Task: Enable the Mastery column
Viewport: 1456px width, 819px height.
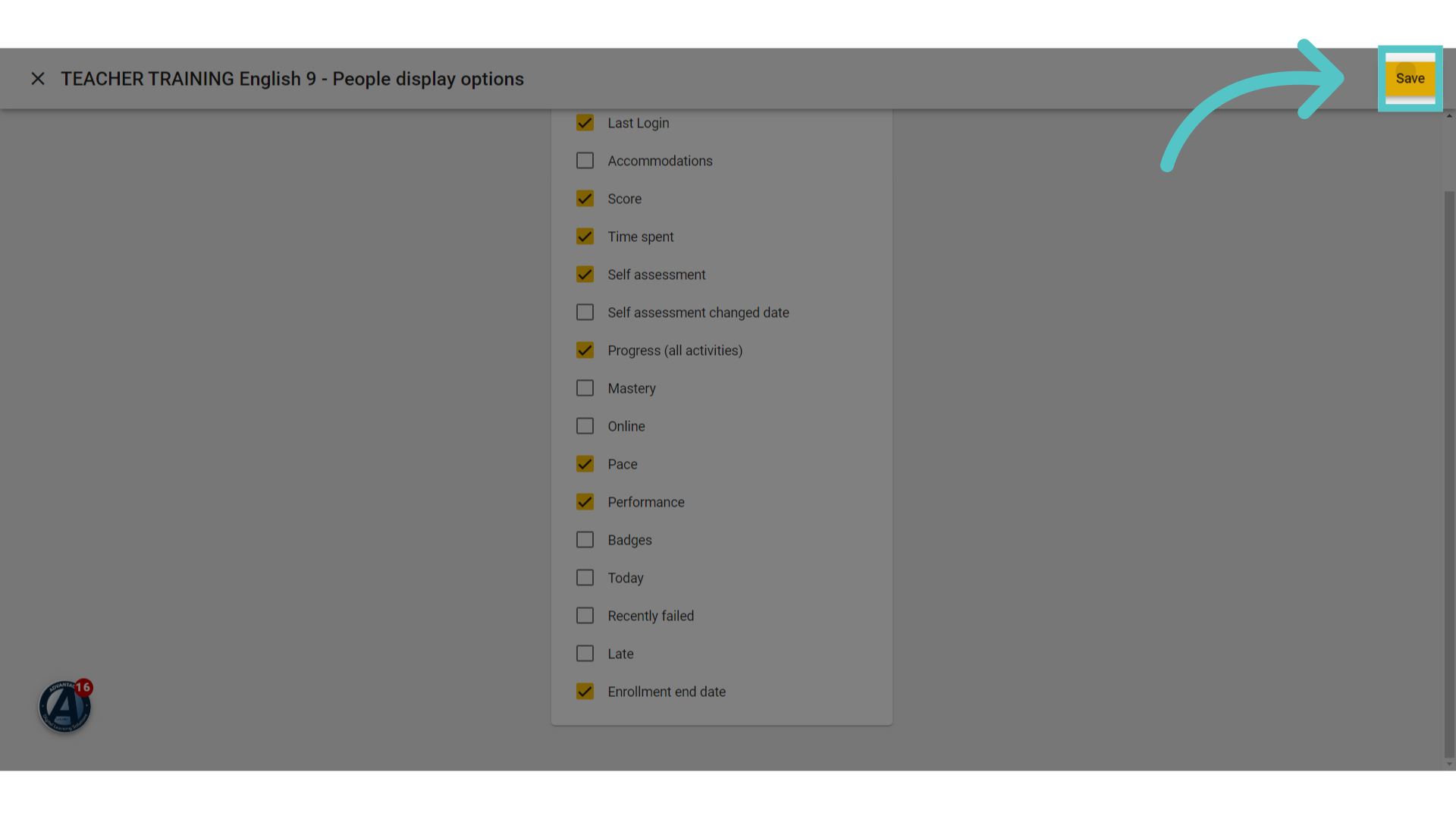Action: click(x=585, y=388)
